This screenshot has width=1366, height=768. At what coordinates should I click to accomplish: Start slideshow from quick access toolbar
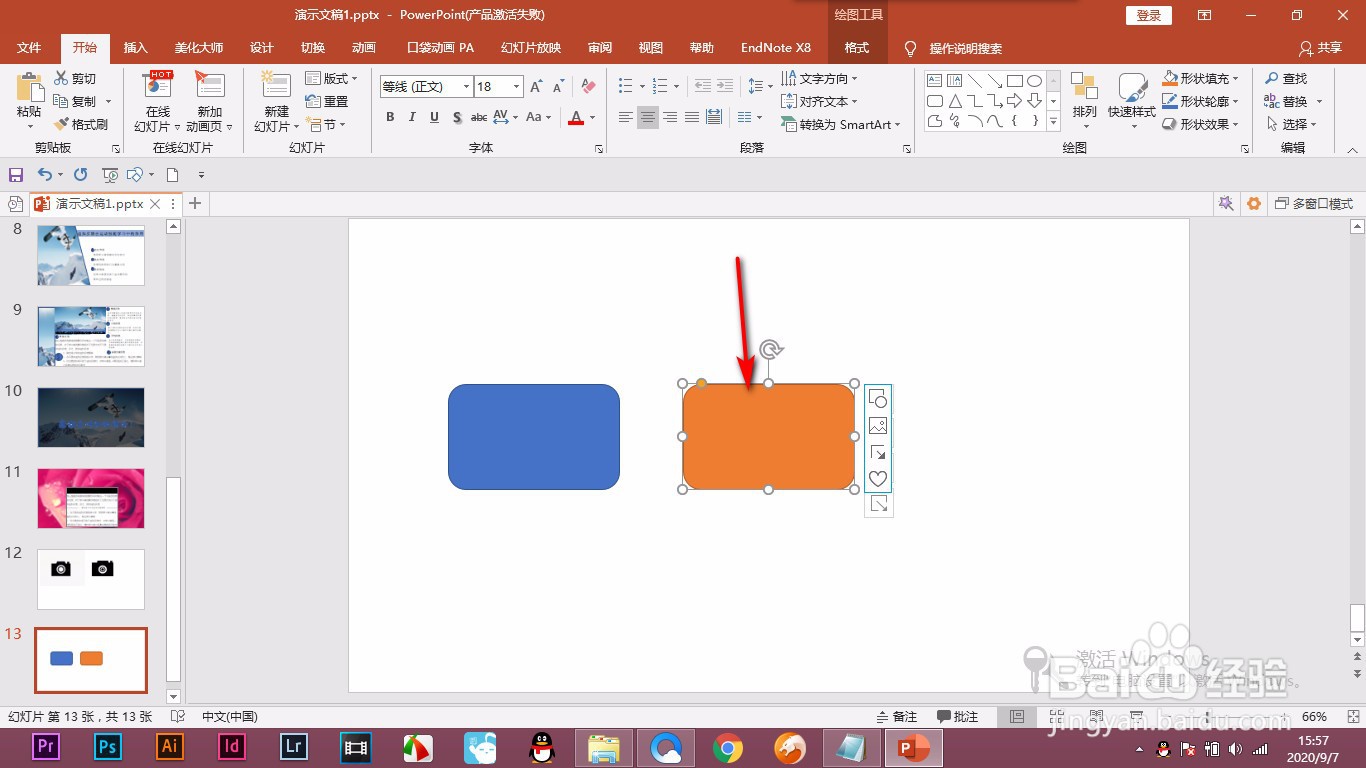tap(110, 175)
